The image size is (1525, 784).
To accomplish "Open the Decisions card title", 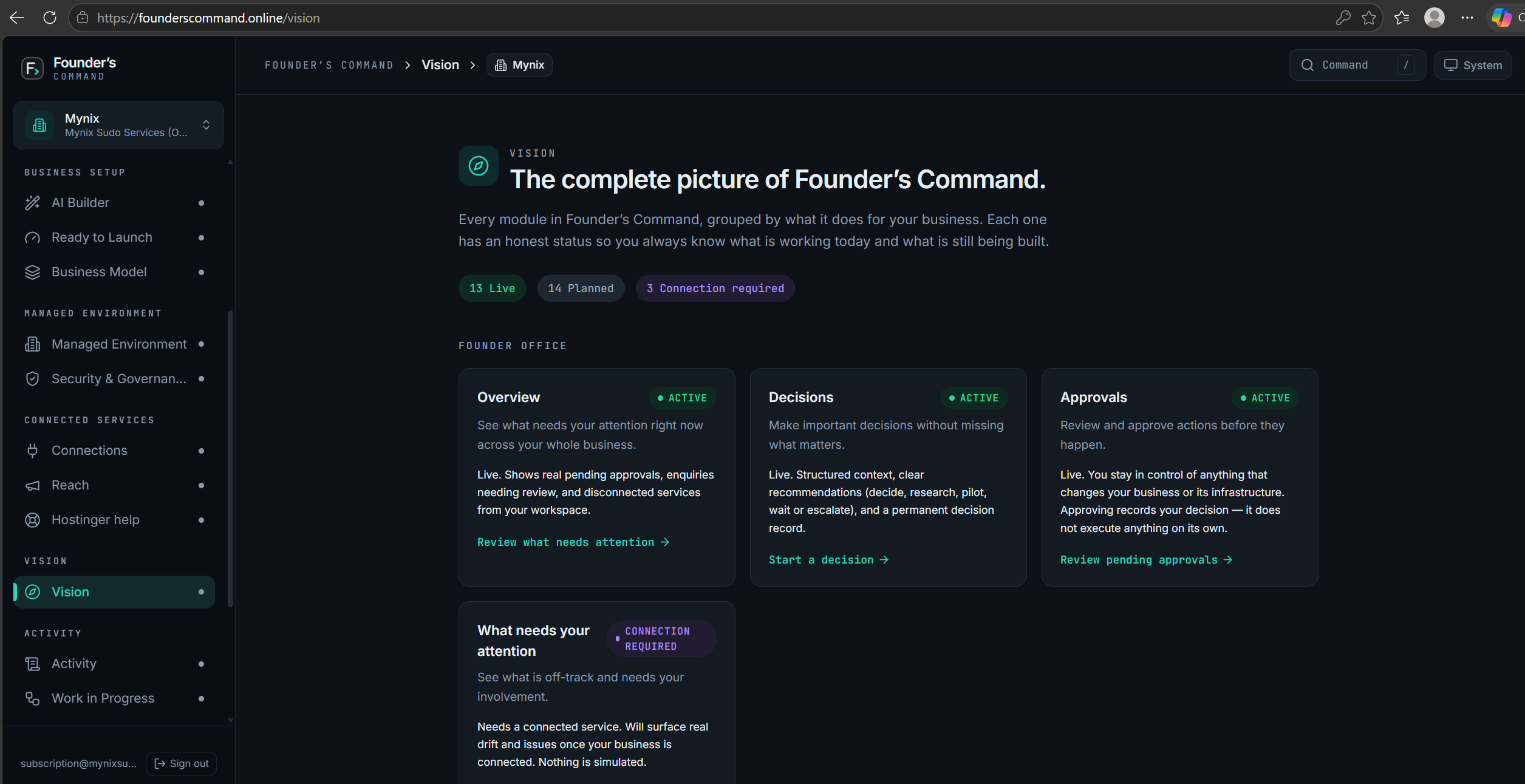I will pyautogui.click(x=801, y=397).
